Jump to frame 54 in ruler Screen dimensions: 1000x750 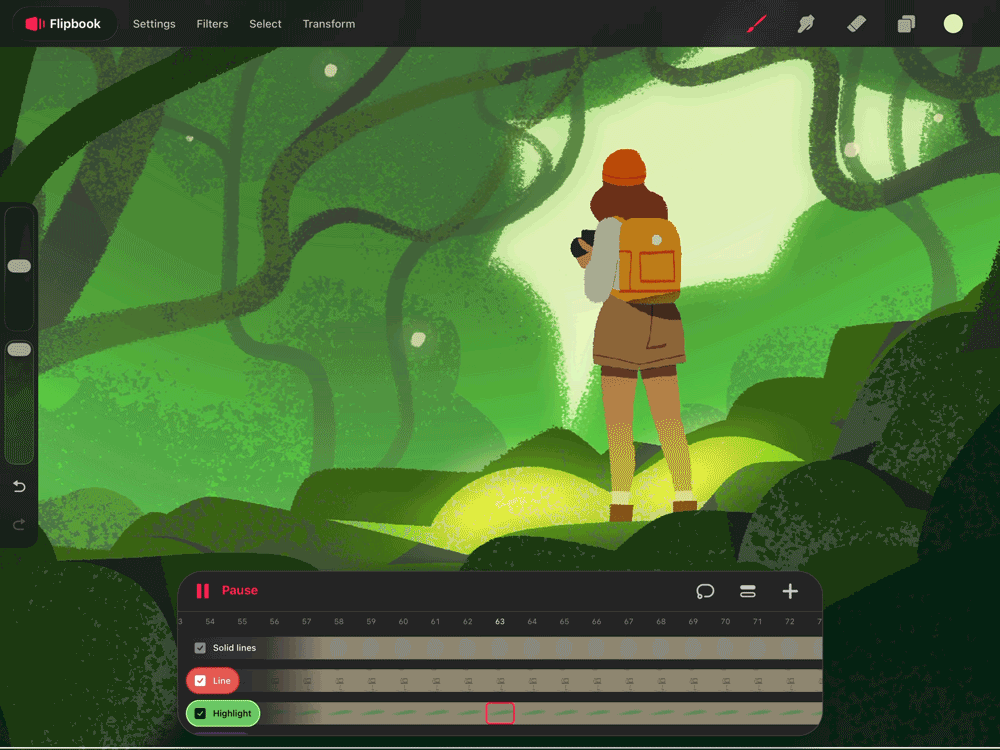pyautogui.click(x=210, y=621)
